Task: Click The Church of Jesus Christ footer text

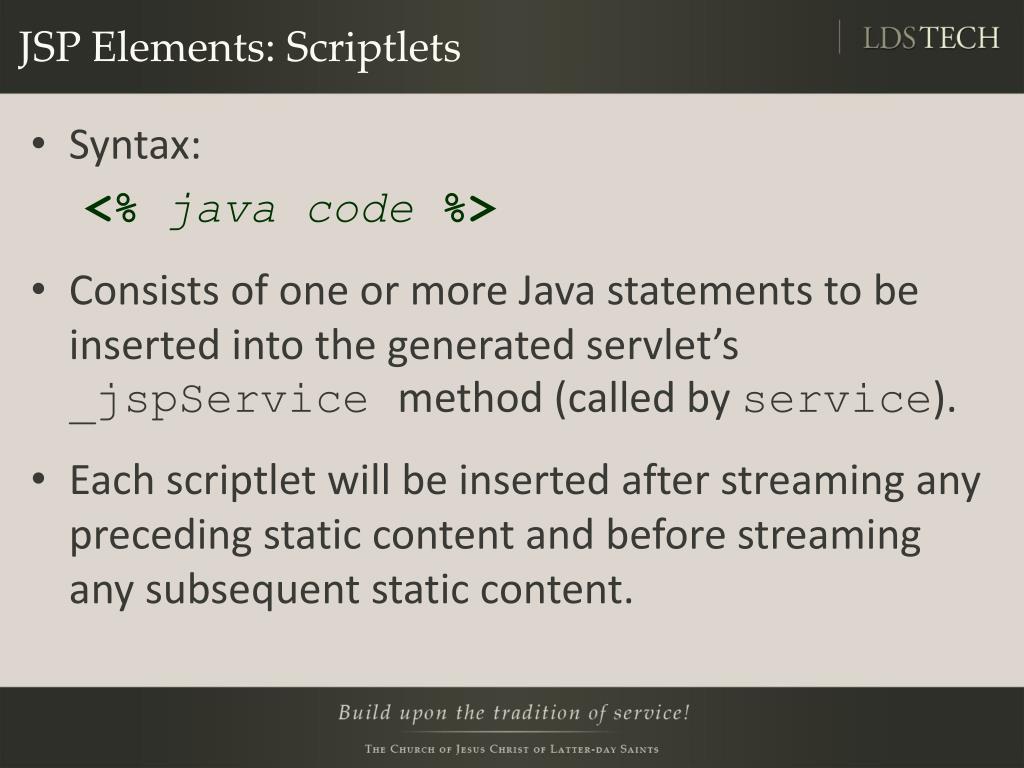Action: coord(512,749)
